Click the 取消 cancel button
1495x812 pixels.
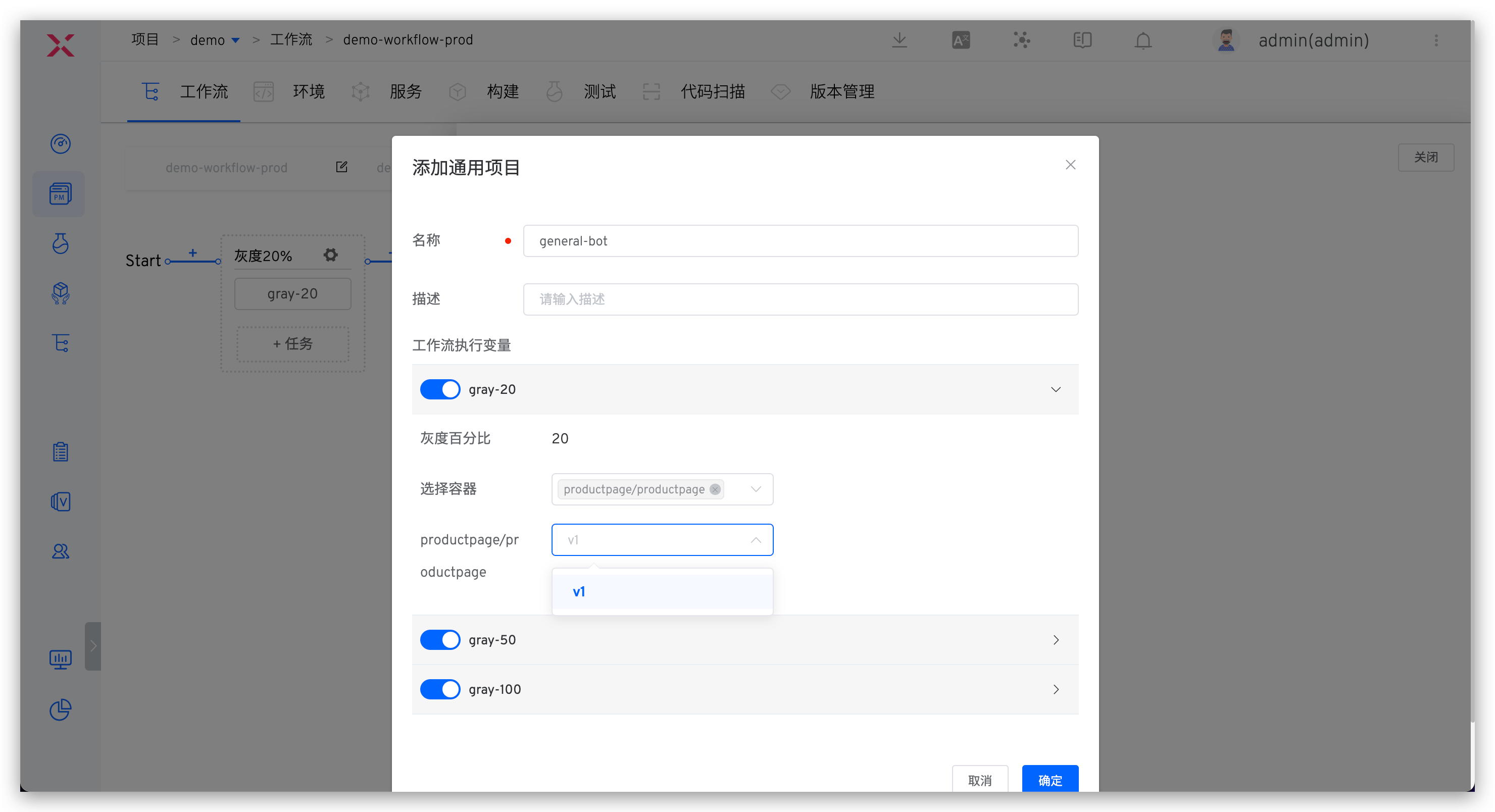coord(980,780)
